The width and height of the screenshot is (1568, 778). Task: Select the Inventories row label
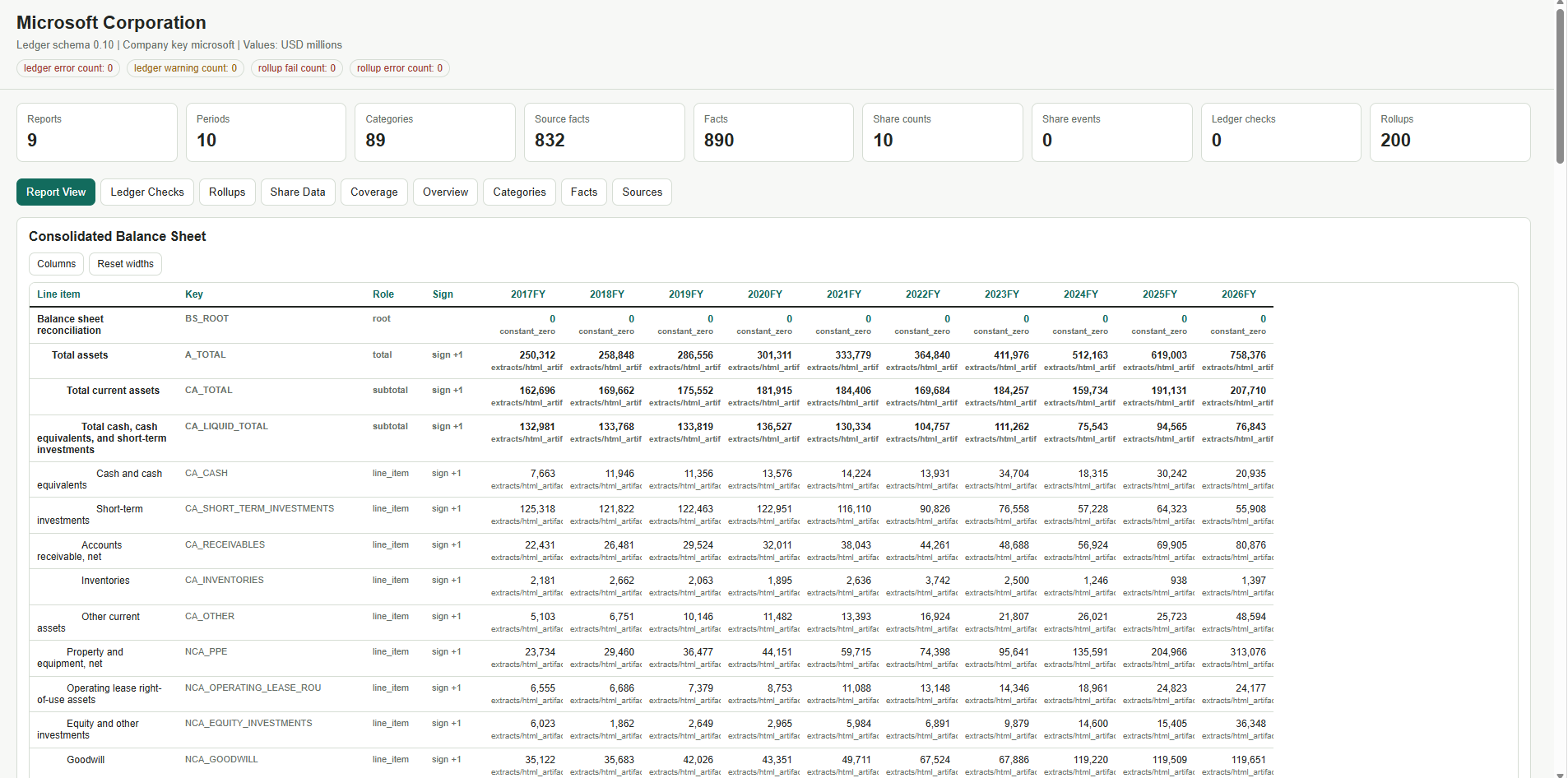(x=105, y=581)
